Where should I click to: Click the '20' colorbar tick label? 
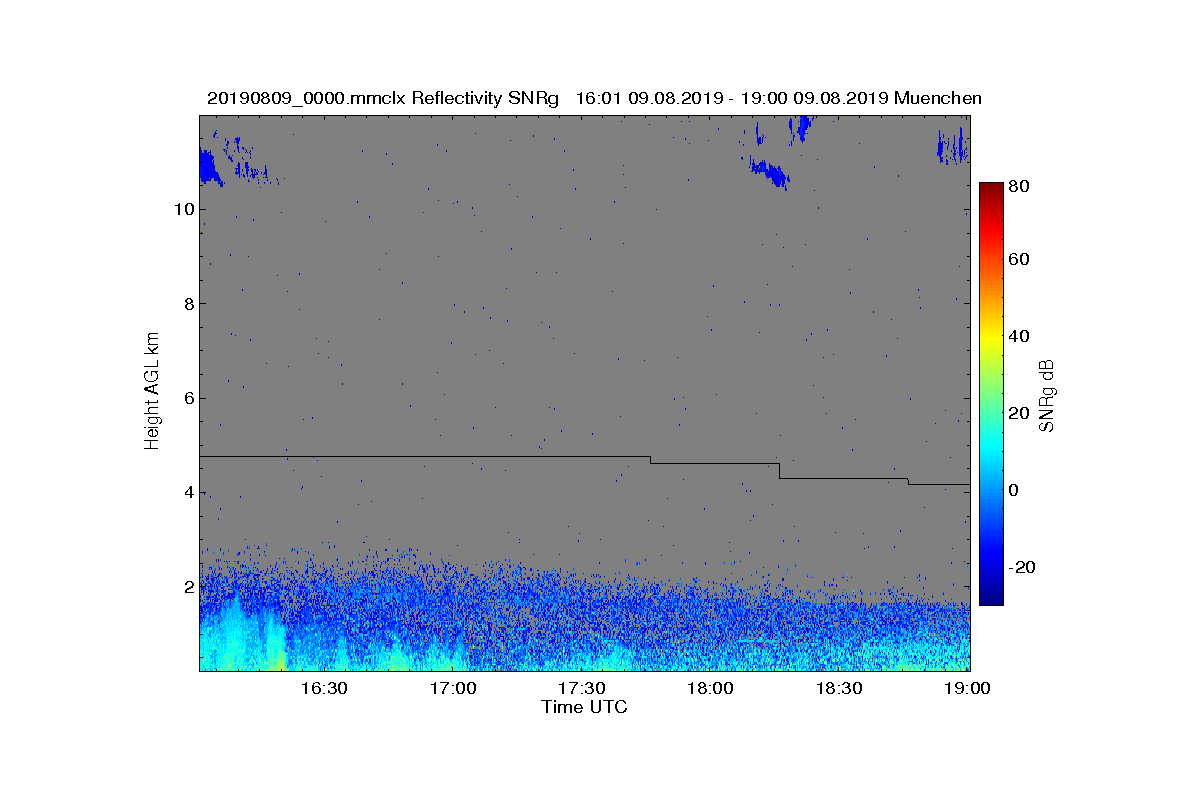click(x=1020, y=413)
